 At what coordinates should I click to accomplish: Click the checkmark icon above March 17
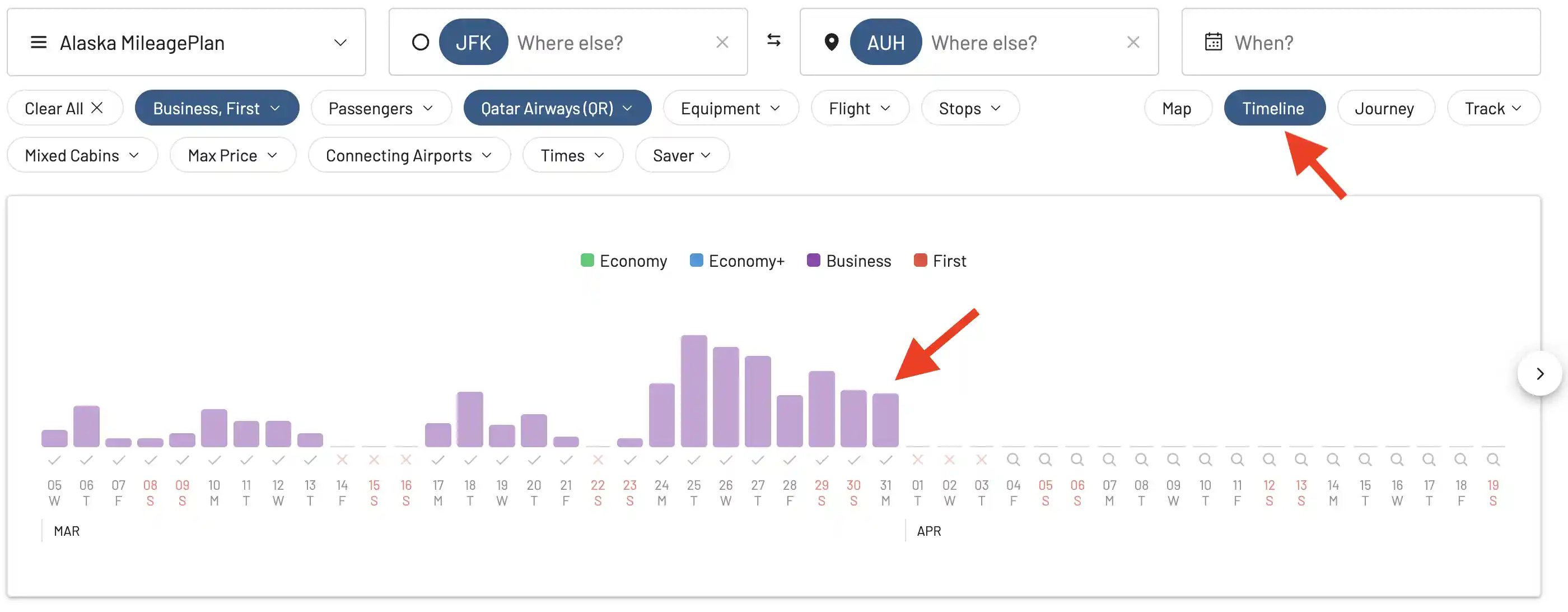pyautogui.click(x=438, y=460)
